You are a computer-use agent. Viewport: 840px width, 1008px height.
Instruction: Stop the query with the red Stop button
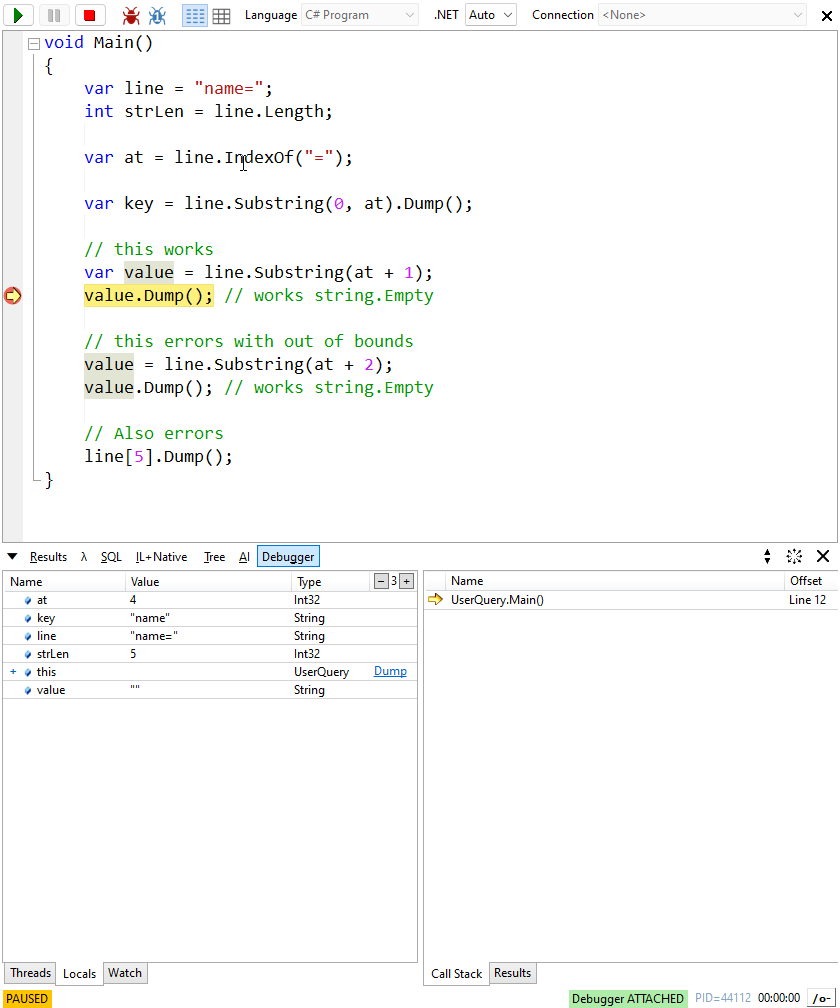pyautogui.click(x=90, y=15)
